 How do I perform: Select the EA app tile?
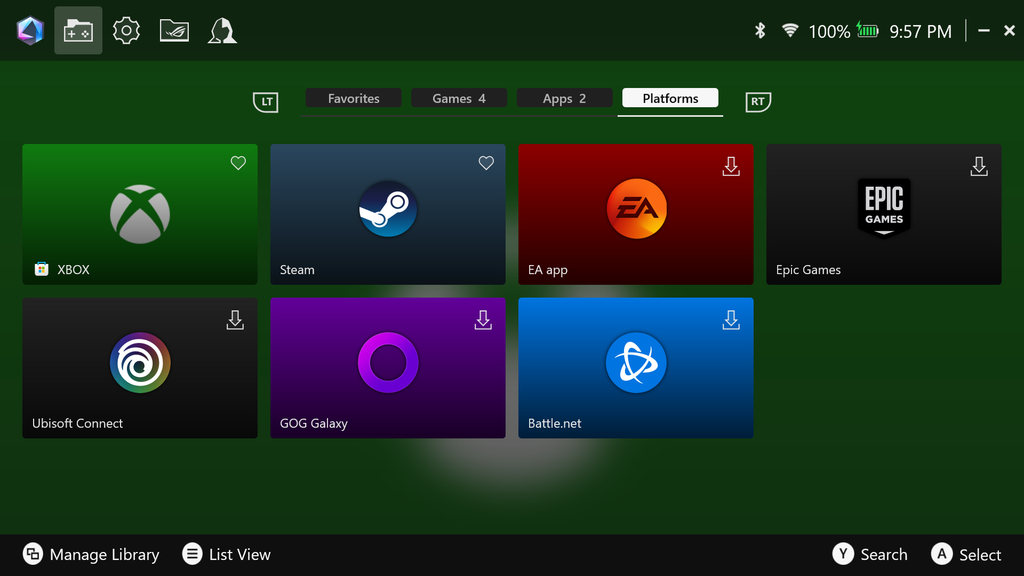click(x=635, y=214)
